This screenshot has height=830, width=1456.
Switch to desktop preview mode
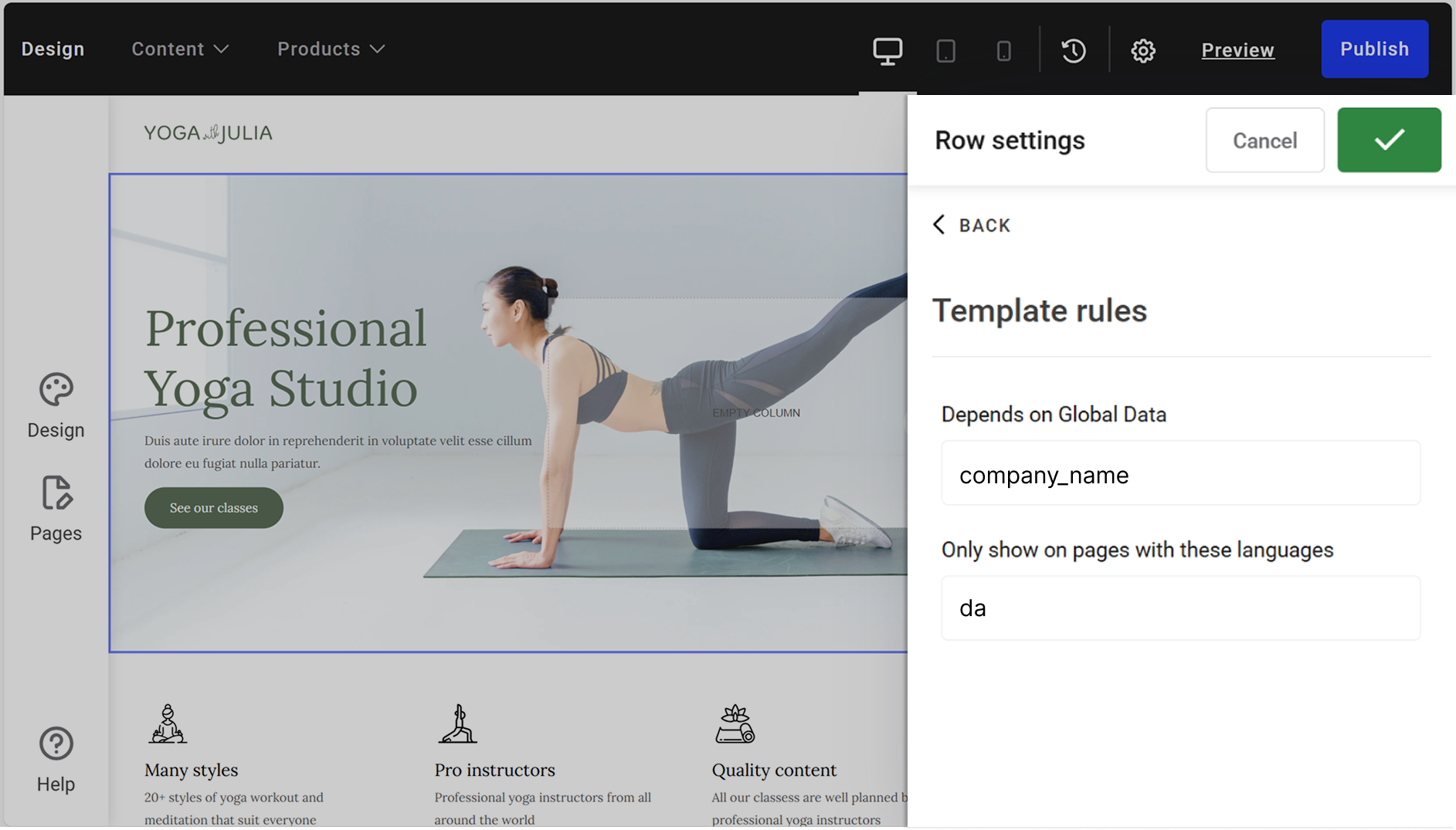[x=887, y=49]
